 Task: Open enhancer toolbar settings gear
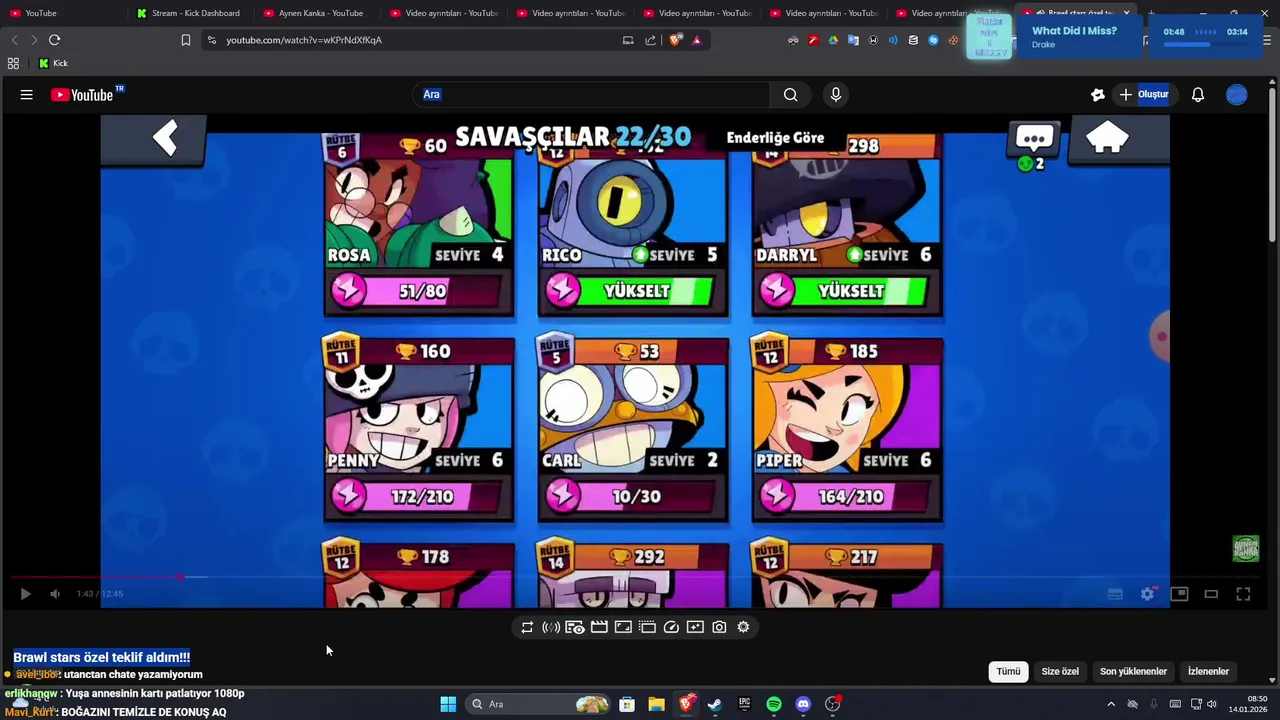point(743,627)
